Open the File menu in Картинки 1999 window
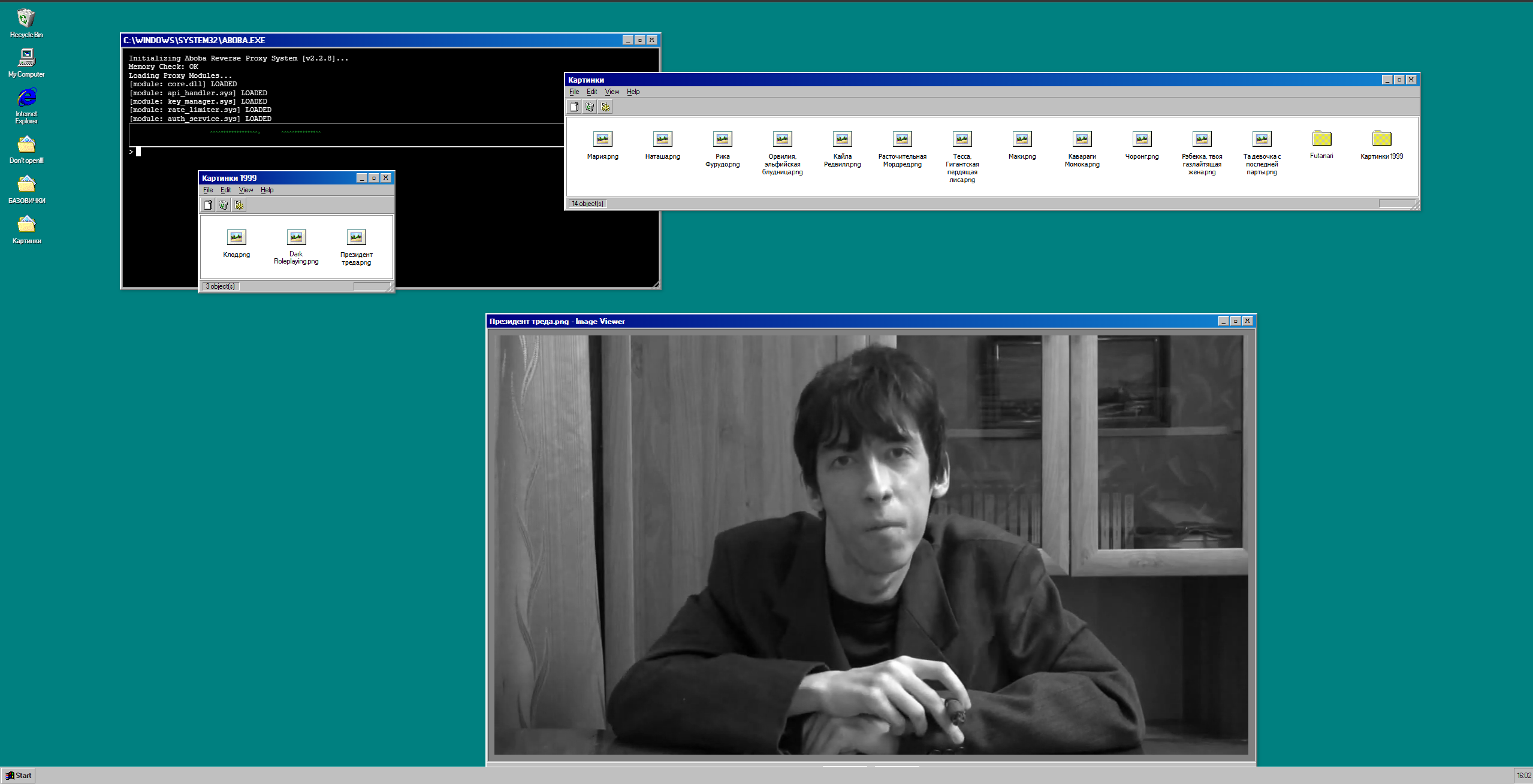 click(208, 190)
